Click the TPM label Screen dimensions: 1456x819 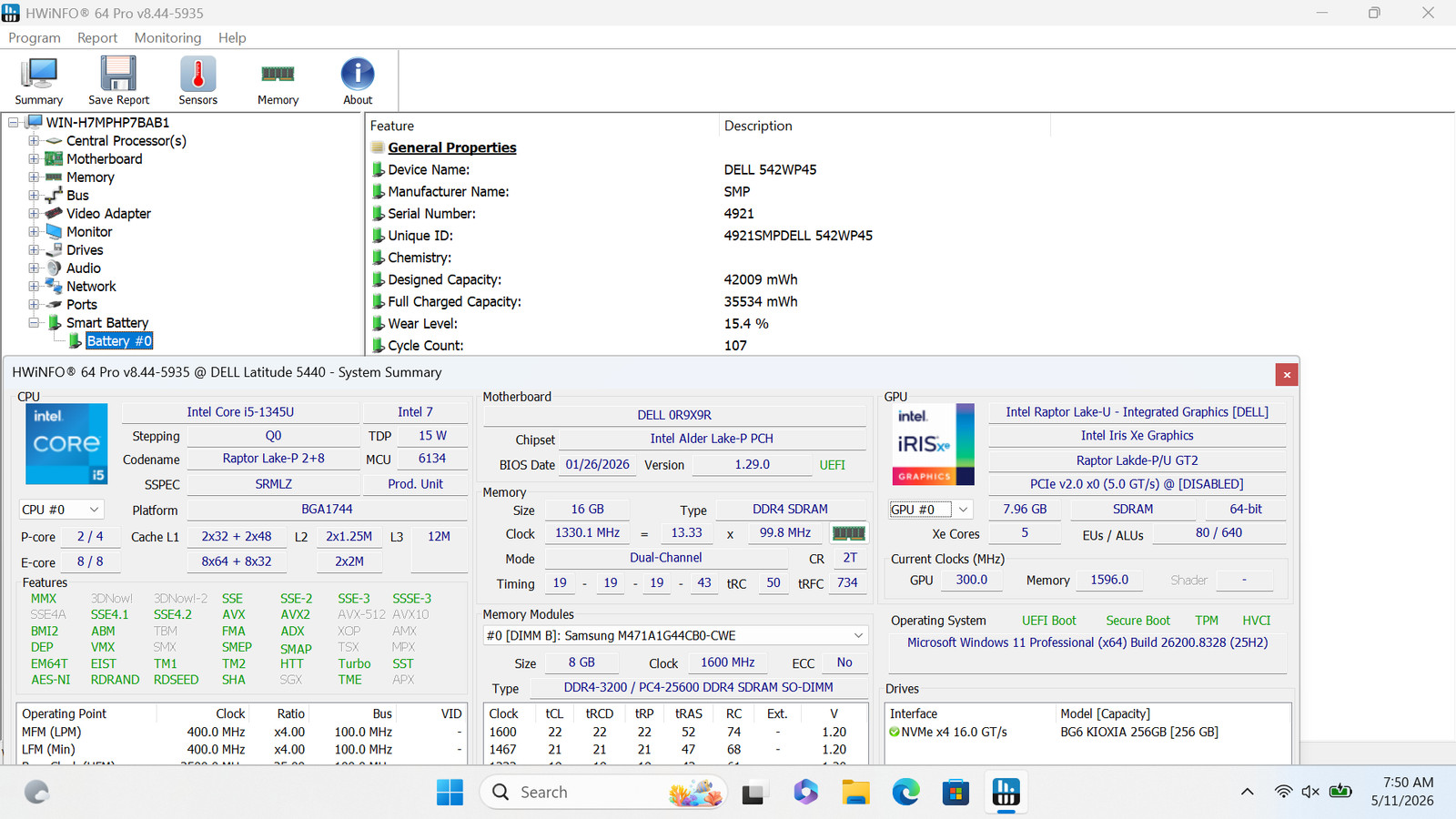click(1207, 621)
